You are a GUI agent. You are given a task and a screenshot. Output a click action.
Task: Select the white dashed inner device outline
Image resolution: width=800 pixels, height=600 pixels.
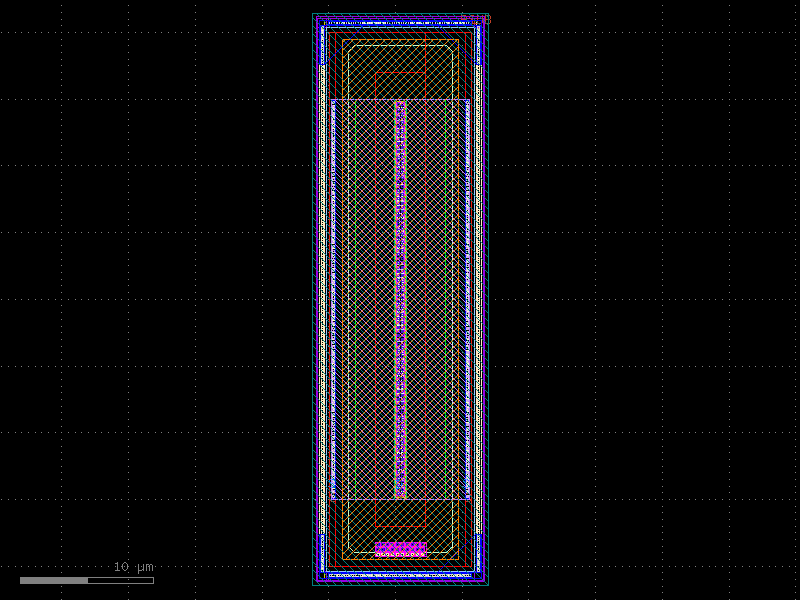pyautogui.click(x=400, y=46)
